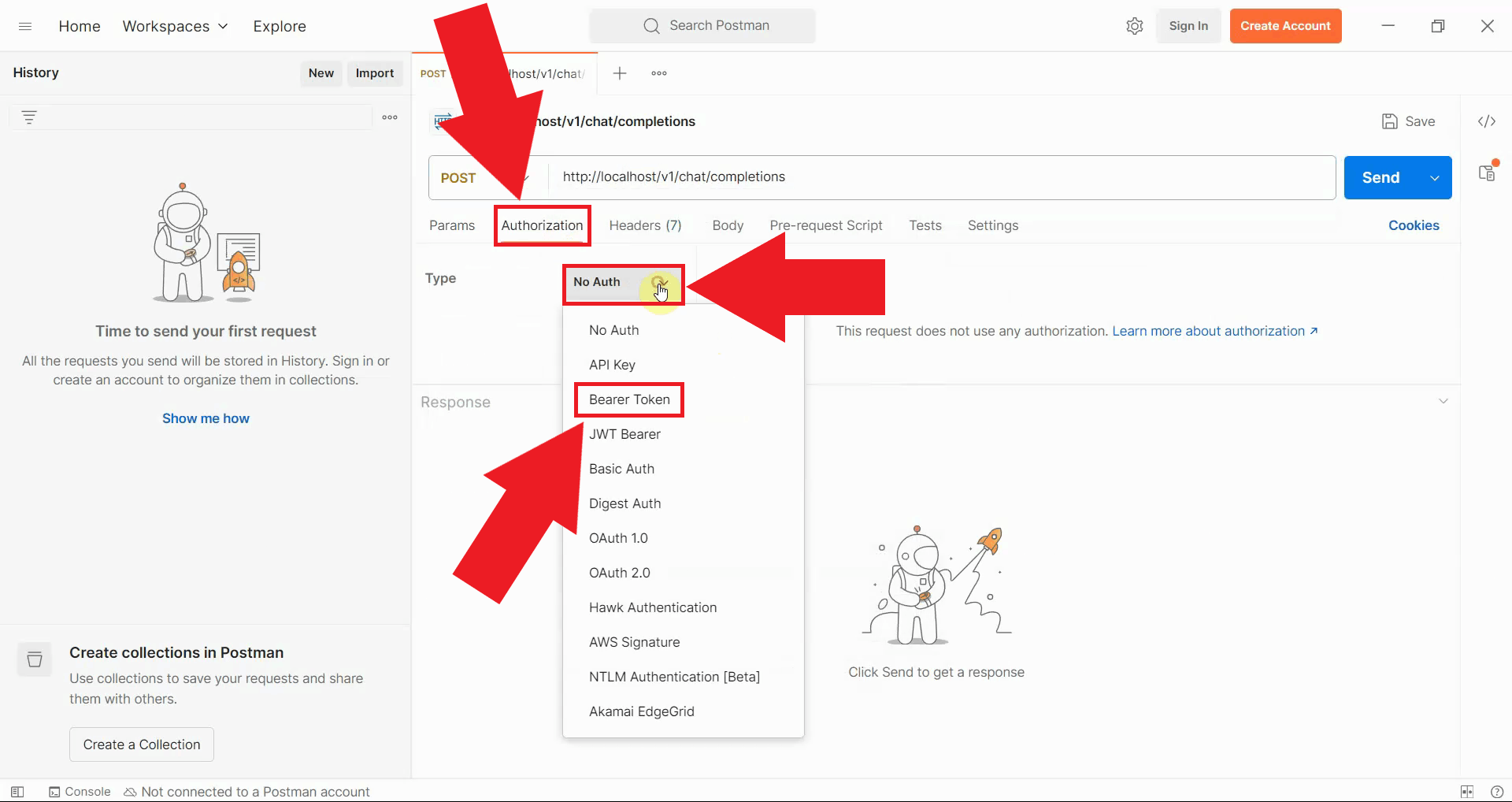The height and width of the screenshot is (802, 1512).
Task: Open History options ellipsis menu
Action: click(390, 117)
